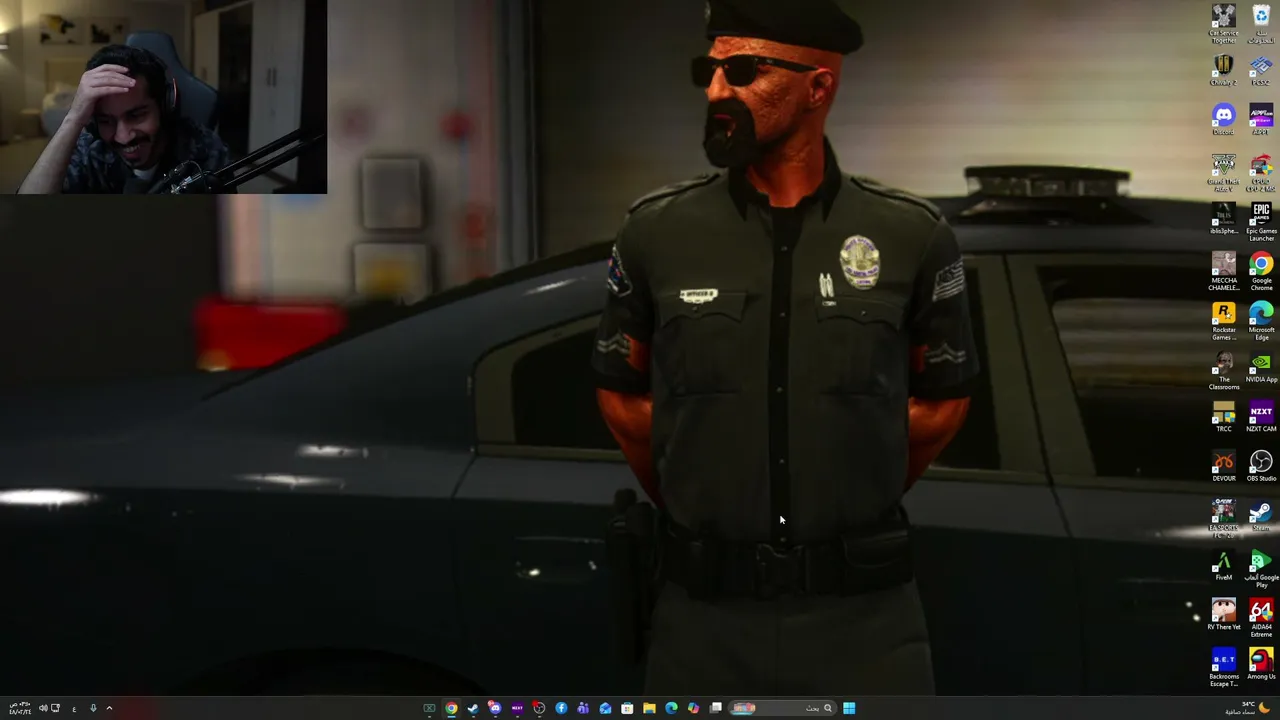Open the Car Service Together desktop shortcut
1280x720 pixels.
click(1223, 24)
